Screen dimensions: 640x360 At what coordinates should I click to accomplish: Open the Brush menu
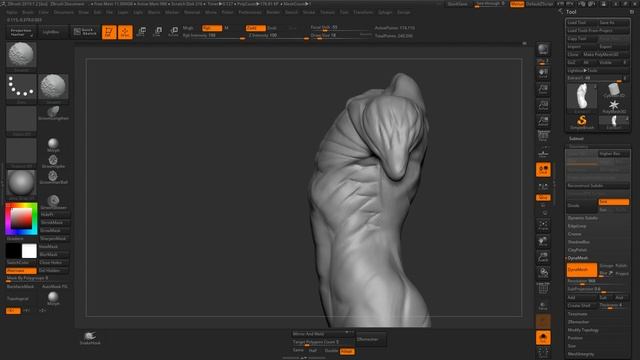[28, 13]
